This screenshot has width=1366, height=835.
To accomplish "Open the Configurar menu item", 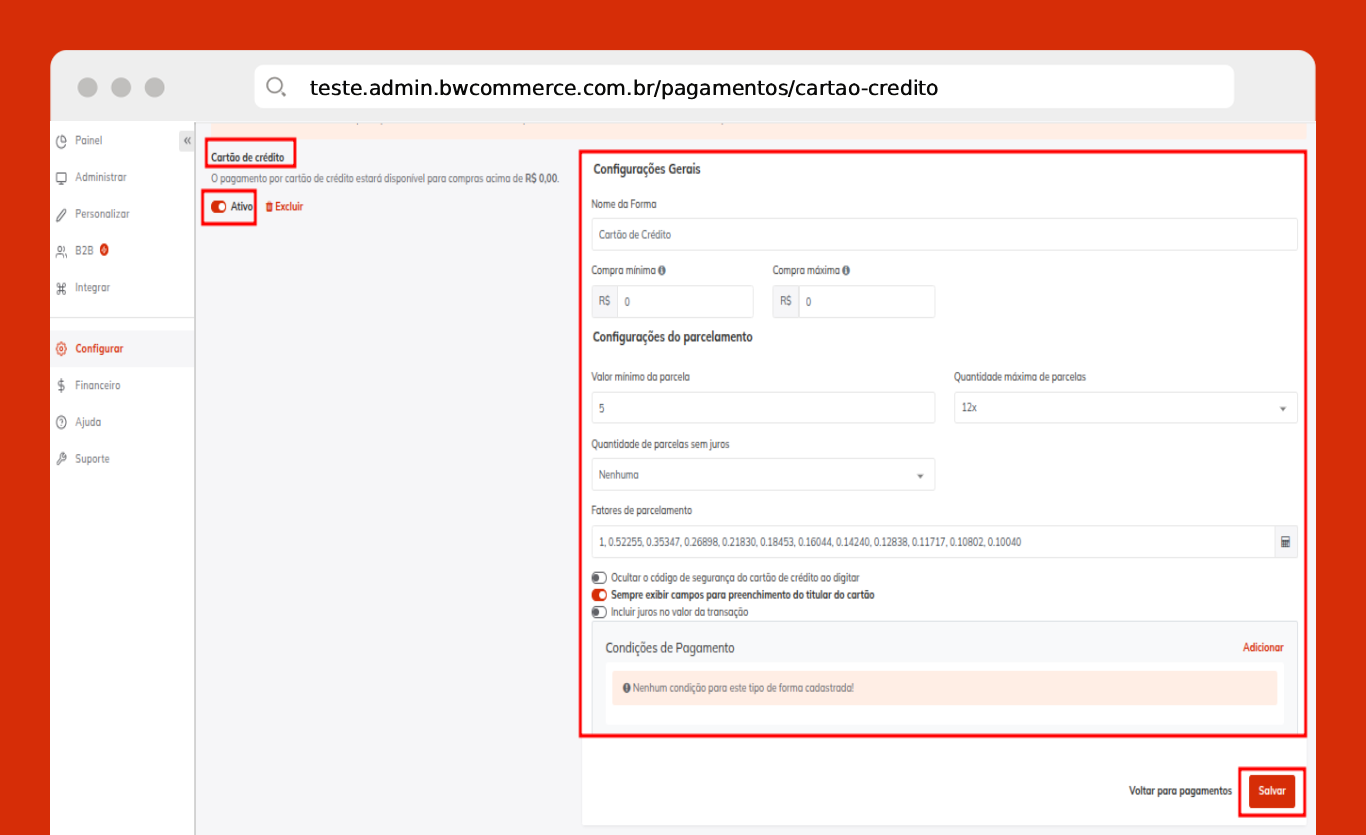I will pos(99,349).
